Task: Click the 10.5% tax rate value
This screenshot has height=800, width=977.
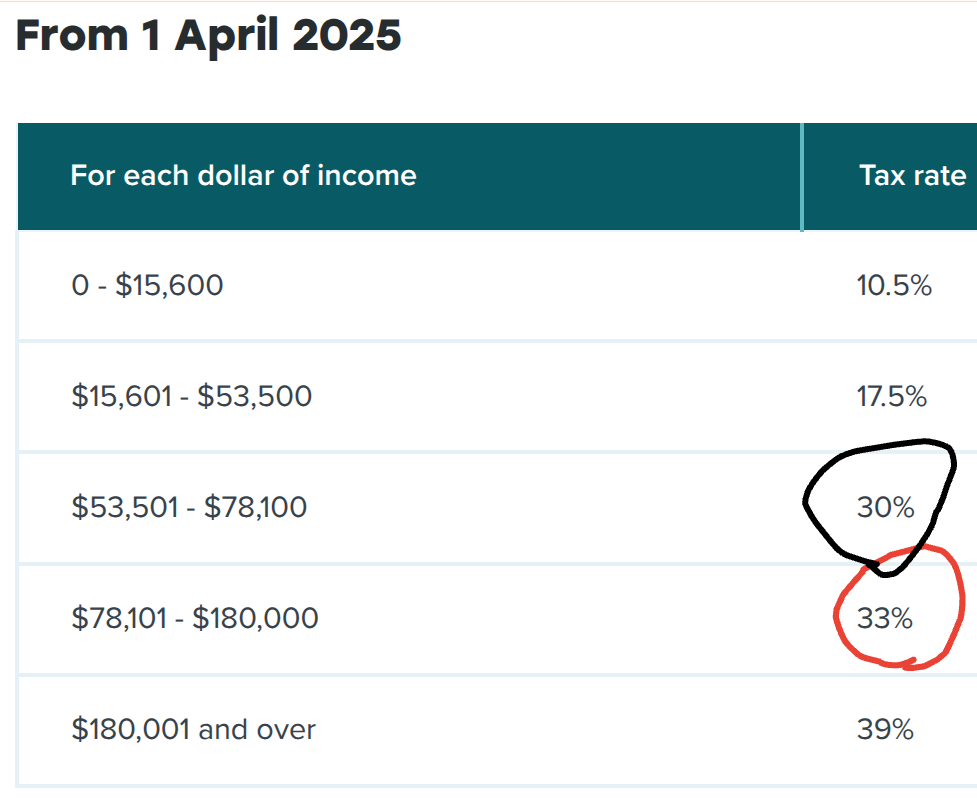Action: coord(894,285)
